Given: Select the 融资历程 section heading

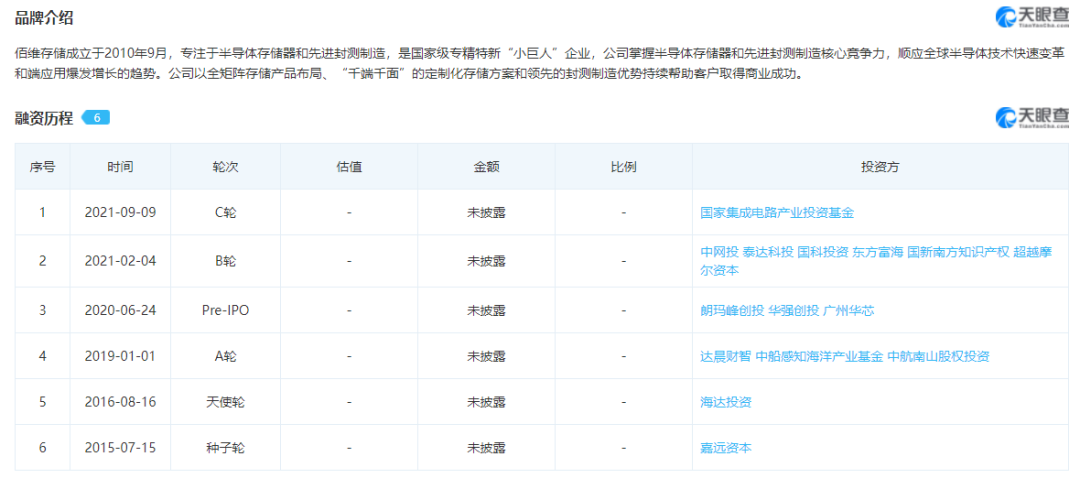Looking at the screenshot, I should (x=44, y=118).
